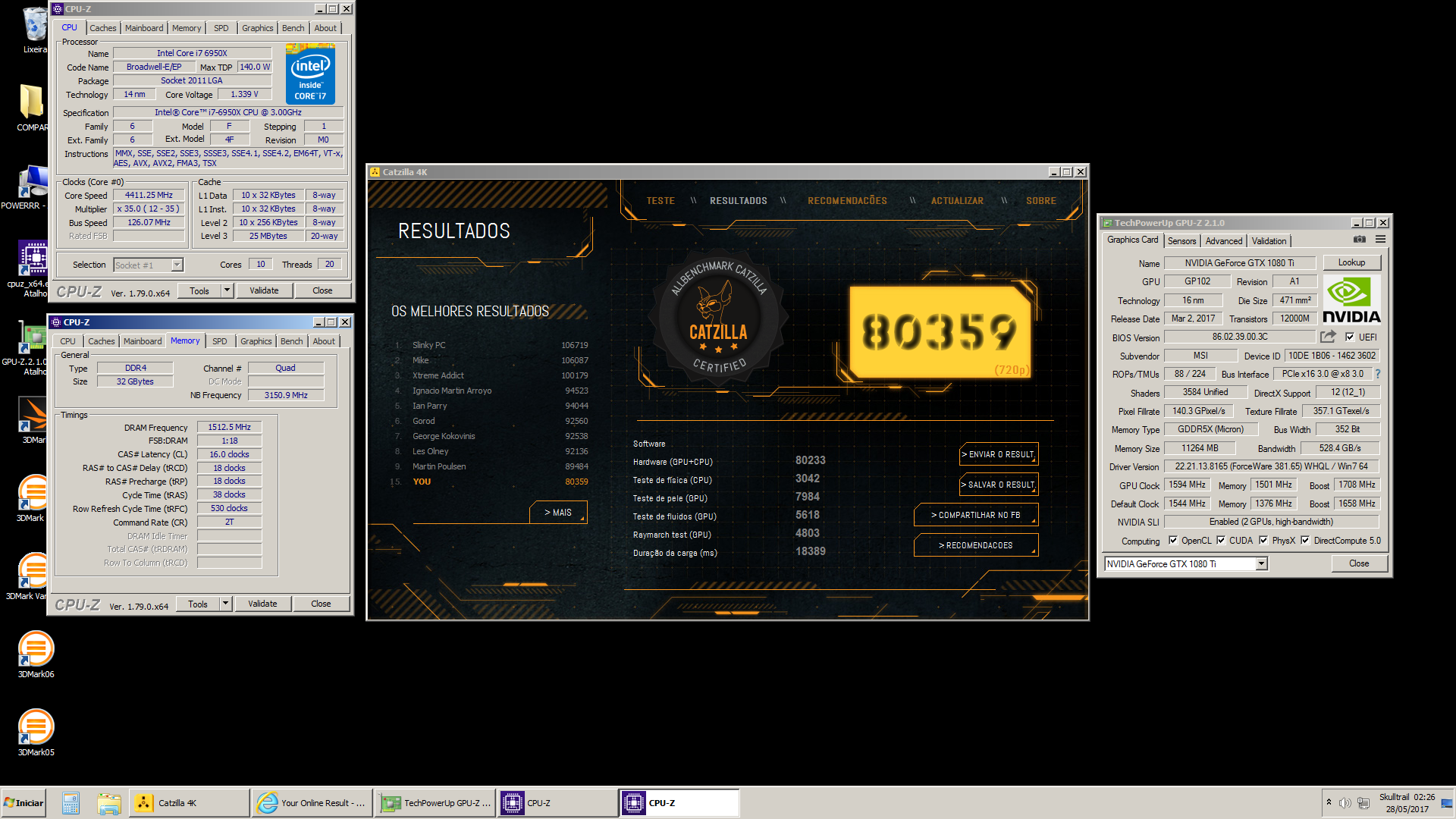Open the GPU-Z hamburger menu icon

pyautogui.click(x=1380, y=240)
